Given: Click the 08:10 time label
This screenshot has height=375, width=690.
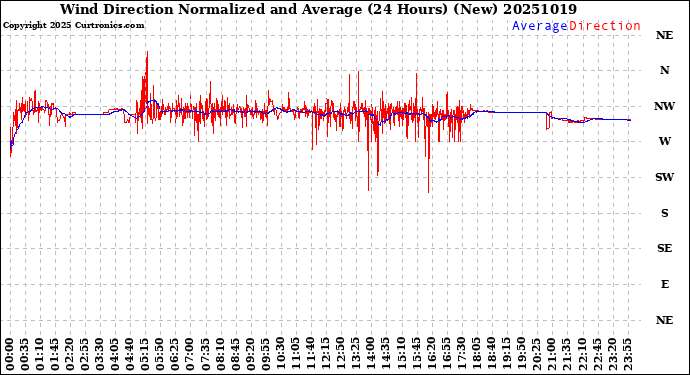Looking at the screenshot, I should pos(220,355).
